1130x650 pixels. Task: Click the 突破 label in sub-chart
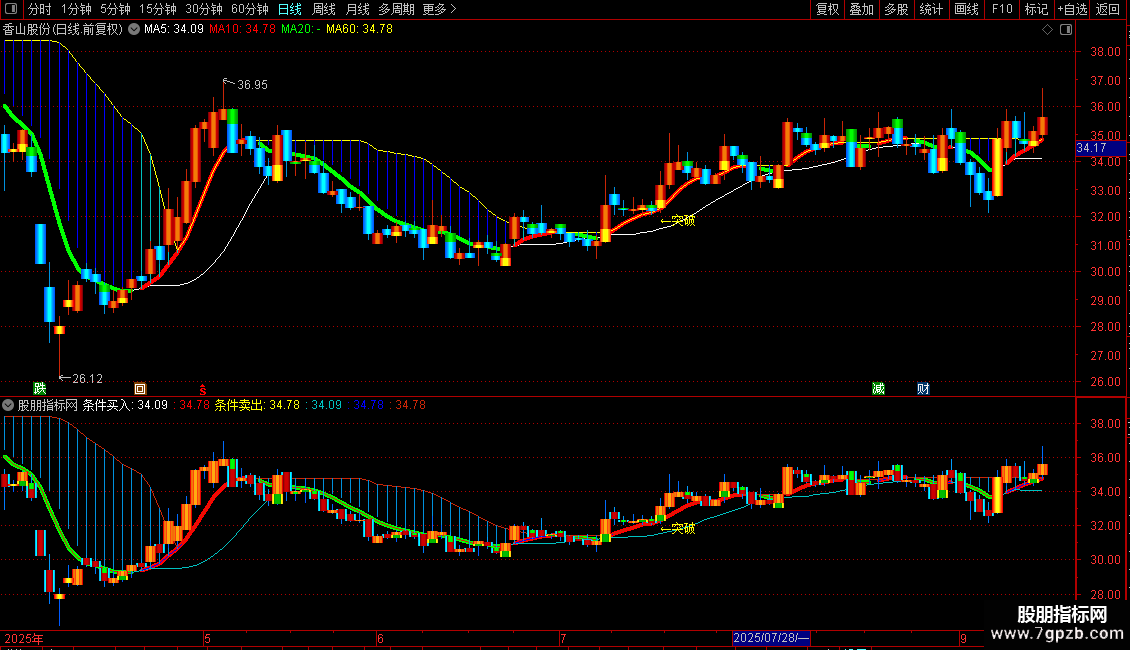(683, 528)
